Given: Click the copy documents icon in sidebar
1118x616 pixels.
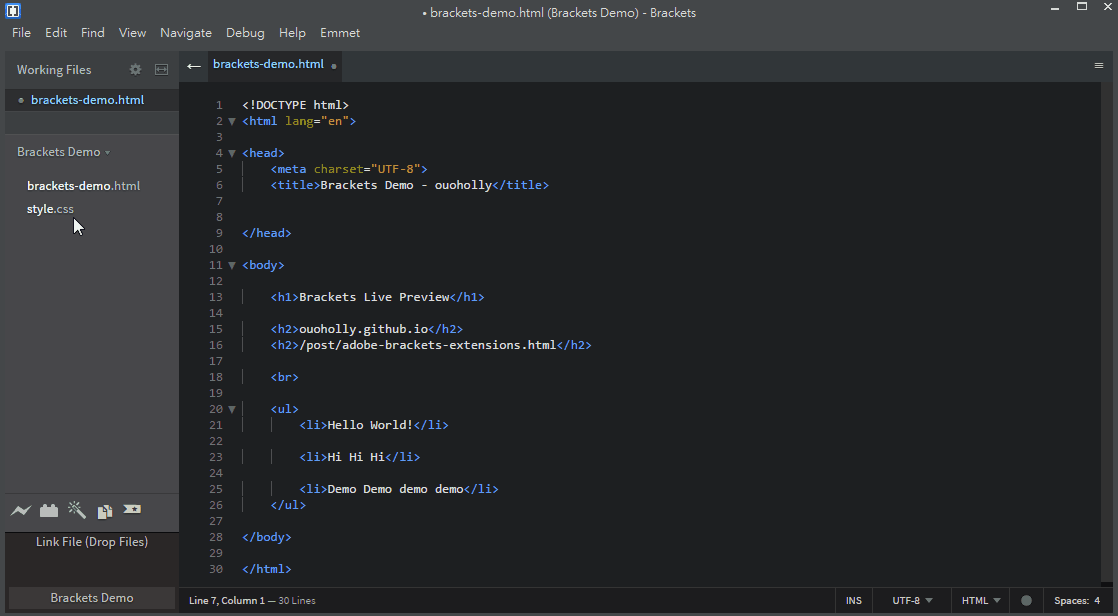Looking at the screenshot, I should pos(105,511).
